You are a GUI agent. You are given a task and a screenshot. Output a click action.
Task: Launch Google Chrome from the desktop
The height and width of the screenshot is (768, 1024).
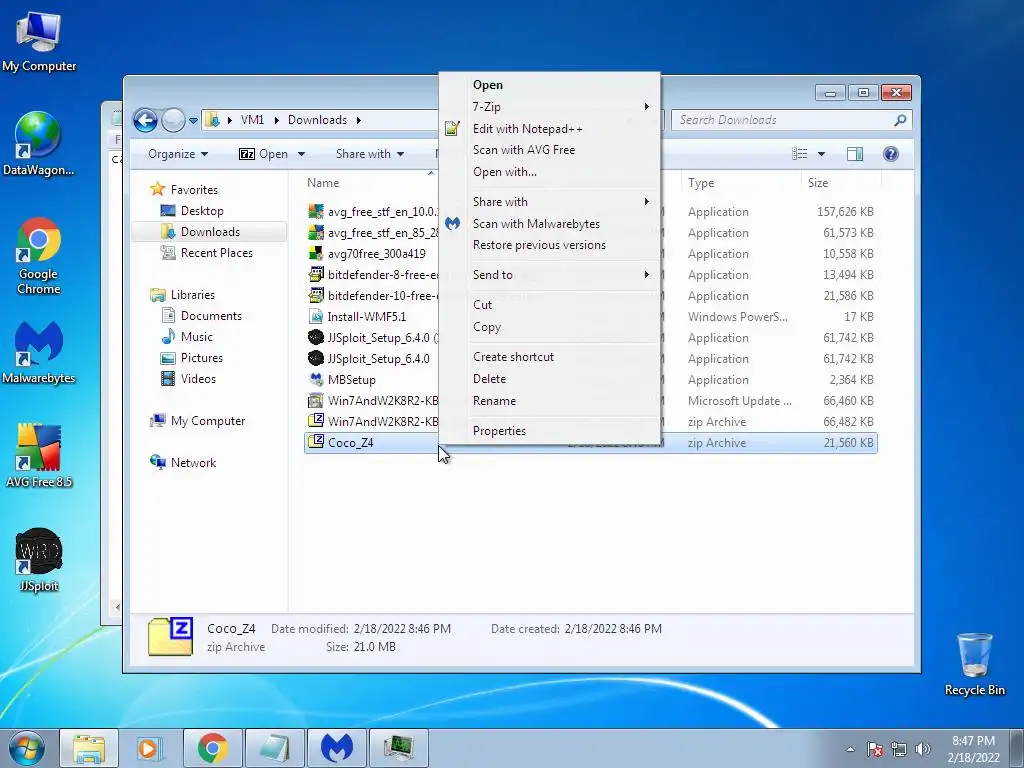tap(39, 256)
